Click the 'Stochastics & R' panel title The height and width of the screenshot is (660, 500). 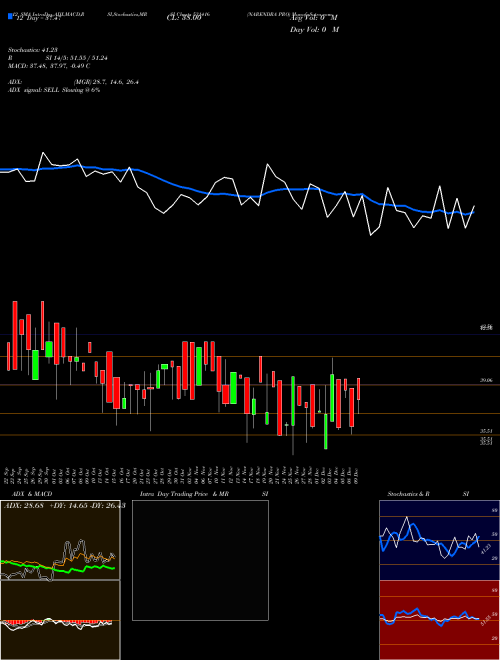[x=408, y=494]
